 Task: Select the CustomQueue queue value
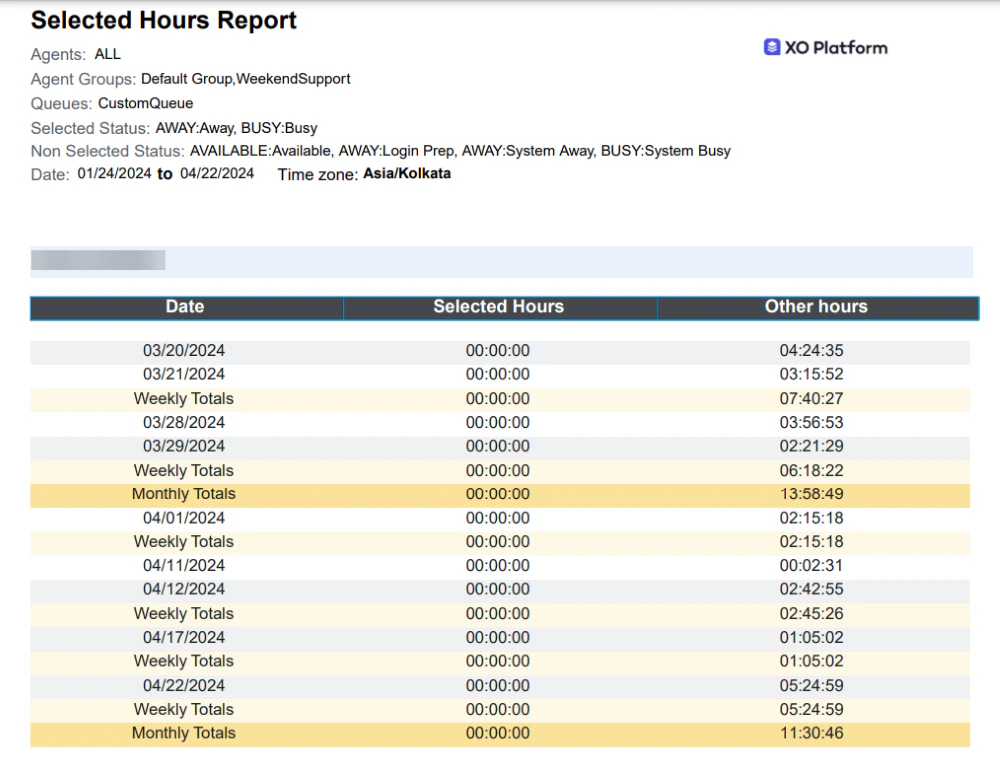[145, 103]
